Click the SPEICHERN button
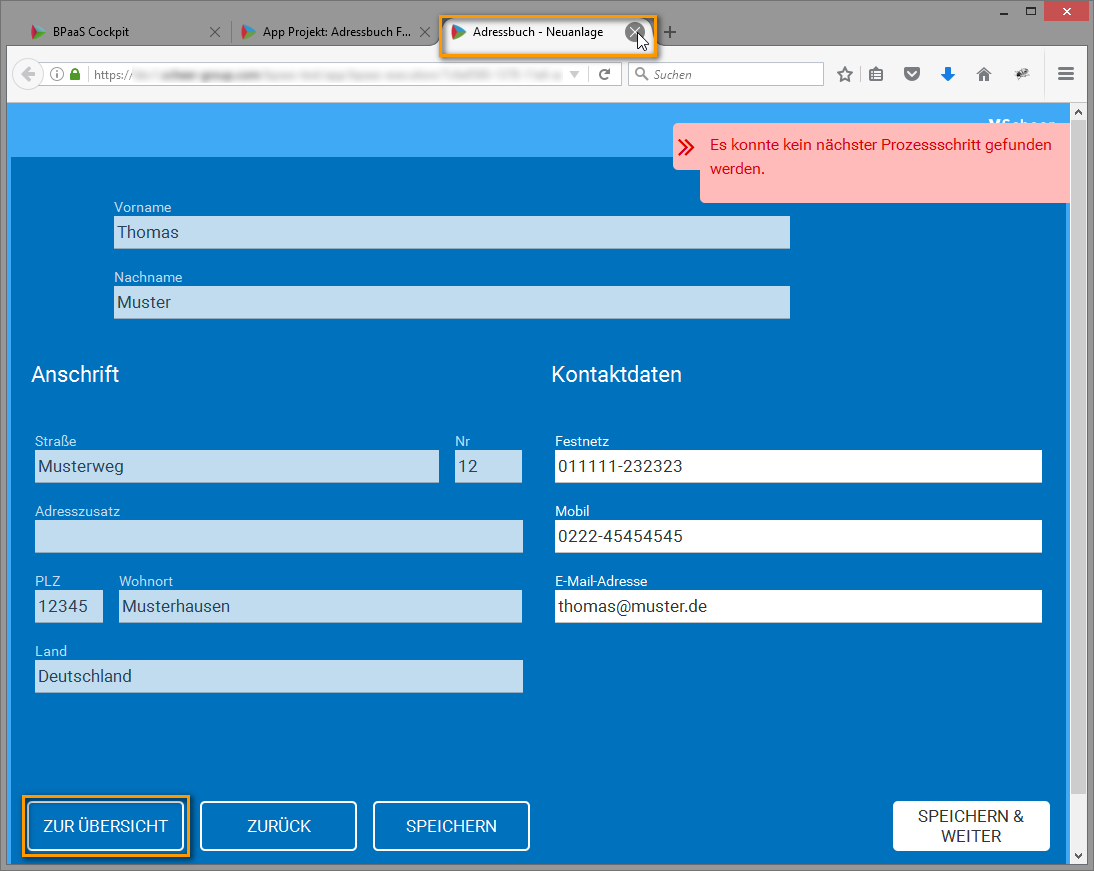The height and width of the screenshot is (871, 1094). 451,826
